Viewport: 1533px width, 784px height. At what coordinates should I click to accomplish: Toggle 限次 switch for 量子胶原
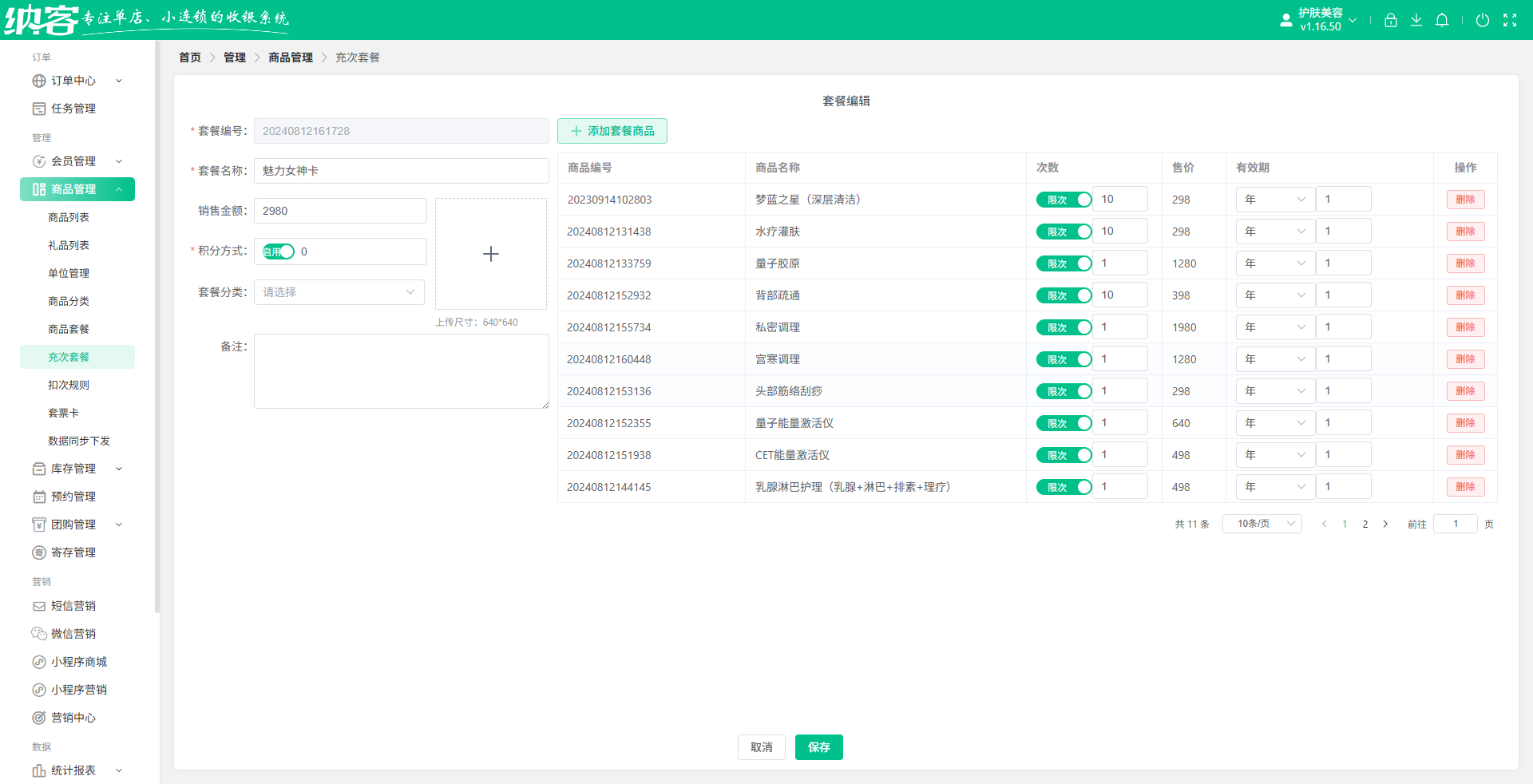1064,263
